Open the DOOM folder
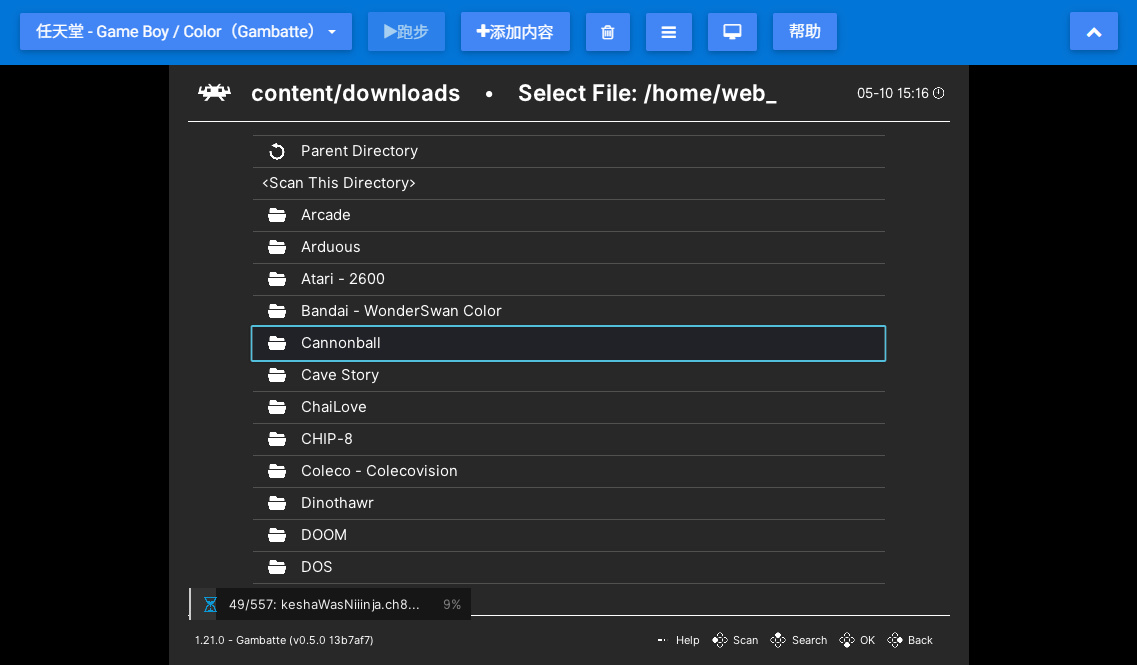The image size is (1137, 665). (x=324, y=535)
